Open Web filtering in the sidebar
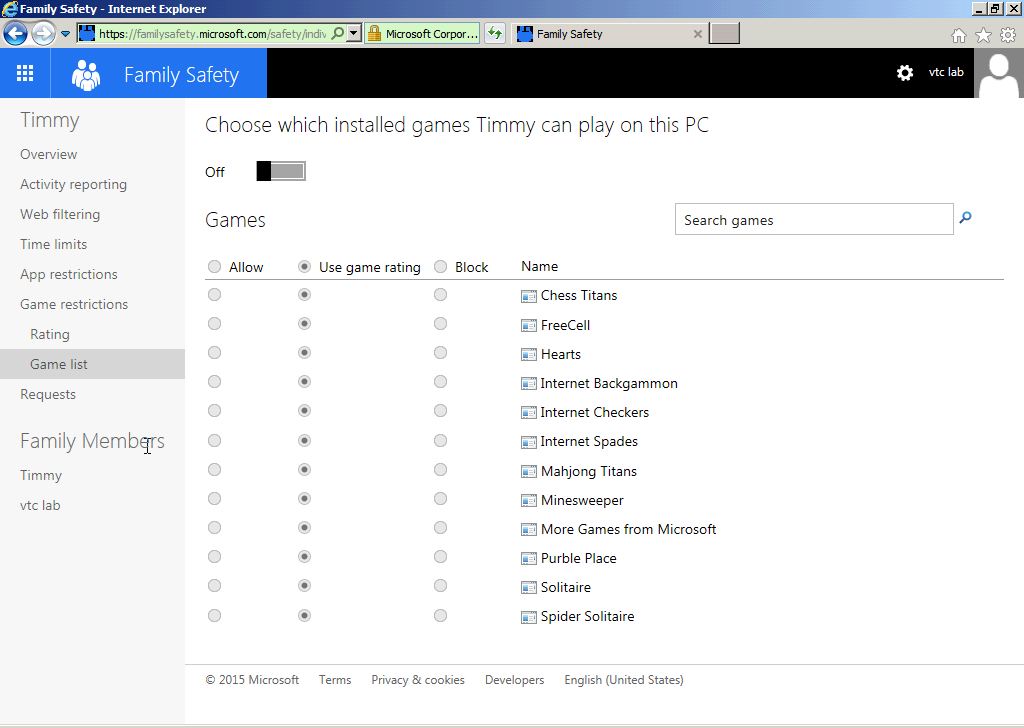Screen dimensions: 1024x728 [60, 214]
